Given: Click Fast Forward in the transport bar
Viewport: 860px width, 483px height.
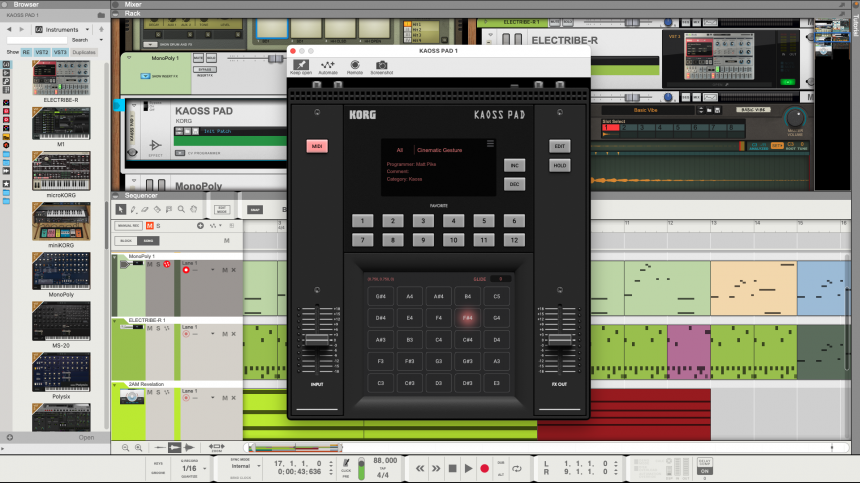Looking at the screenshot, I should point(436,468).
